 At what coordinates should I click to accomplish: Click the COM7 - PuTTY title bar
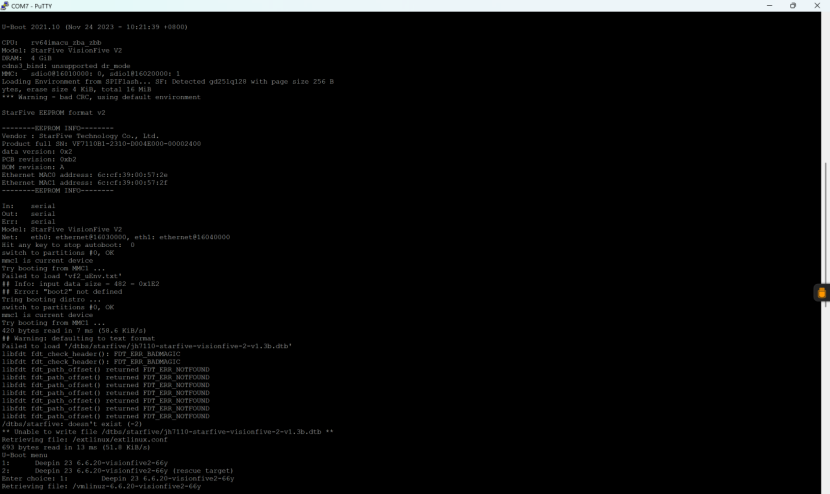pos(300,5)
